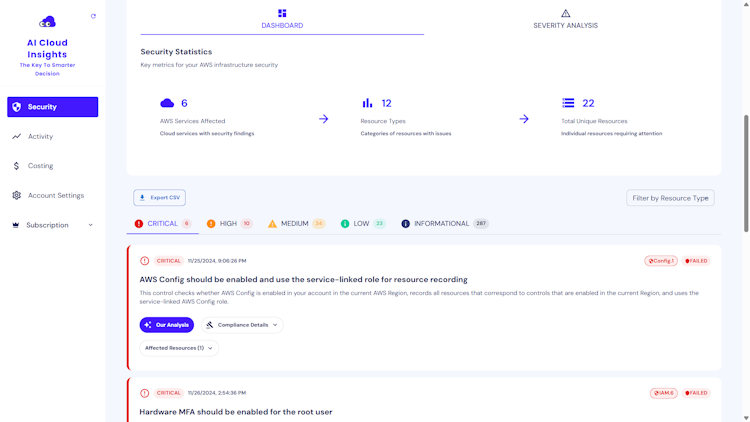Click the Hardware MFA finding title
This screenshot has height=422, width=750.
(236, 411)
